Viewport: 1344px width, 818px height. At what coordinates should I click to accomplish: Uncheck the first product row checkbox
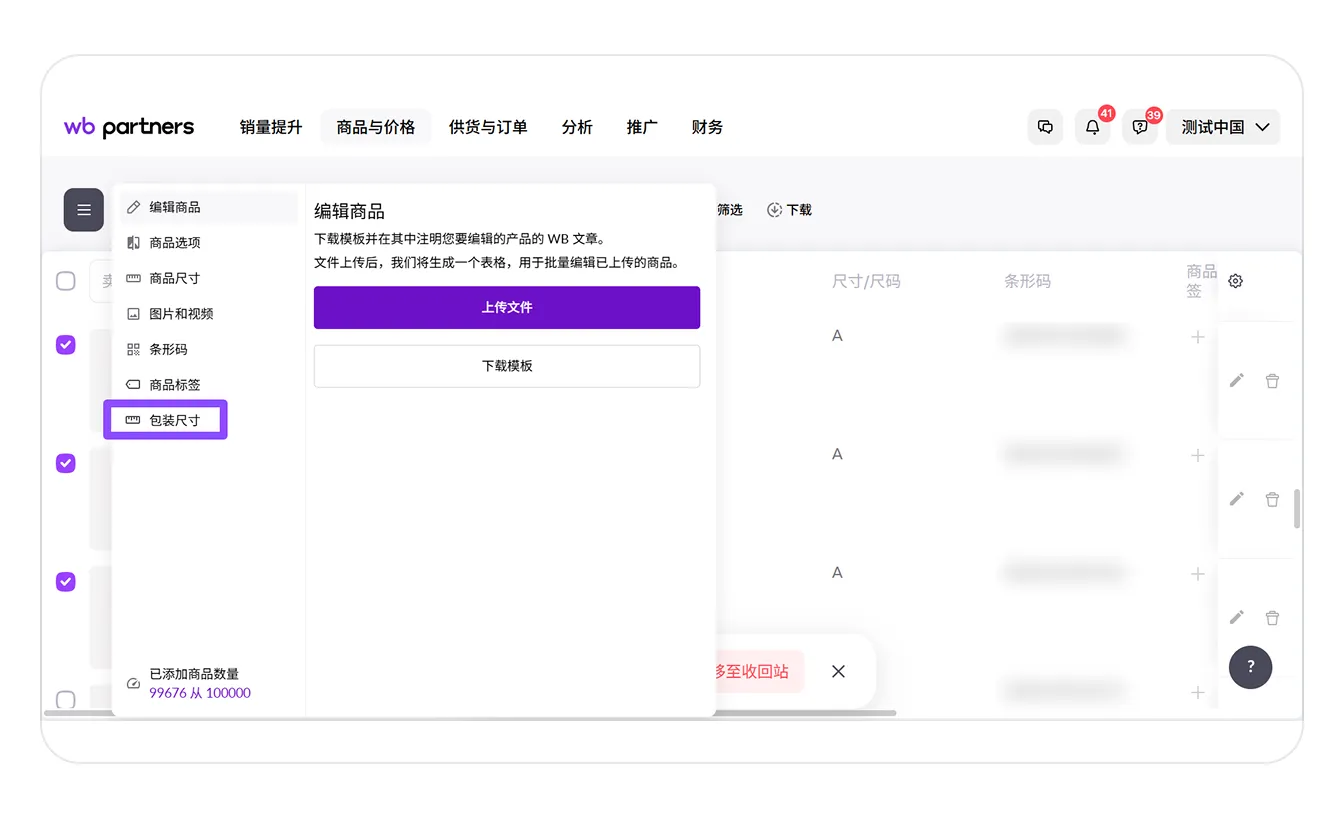pyautogui.click(x=66, y=345)
